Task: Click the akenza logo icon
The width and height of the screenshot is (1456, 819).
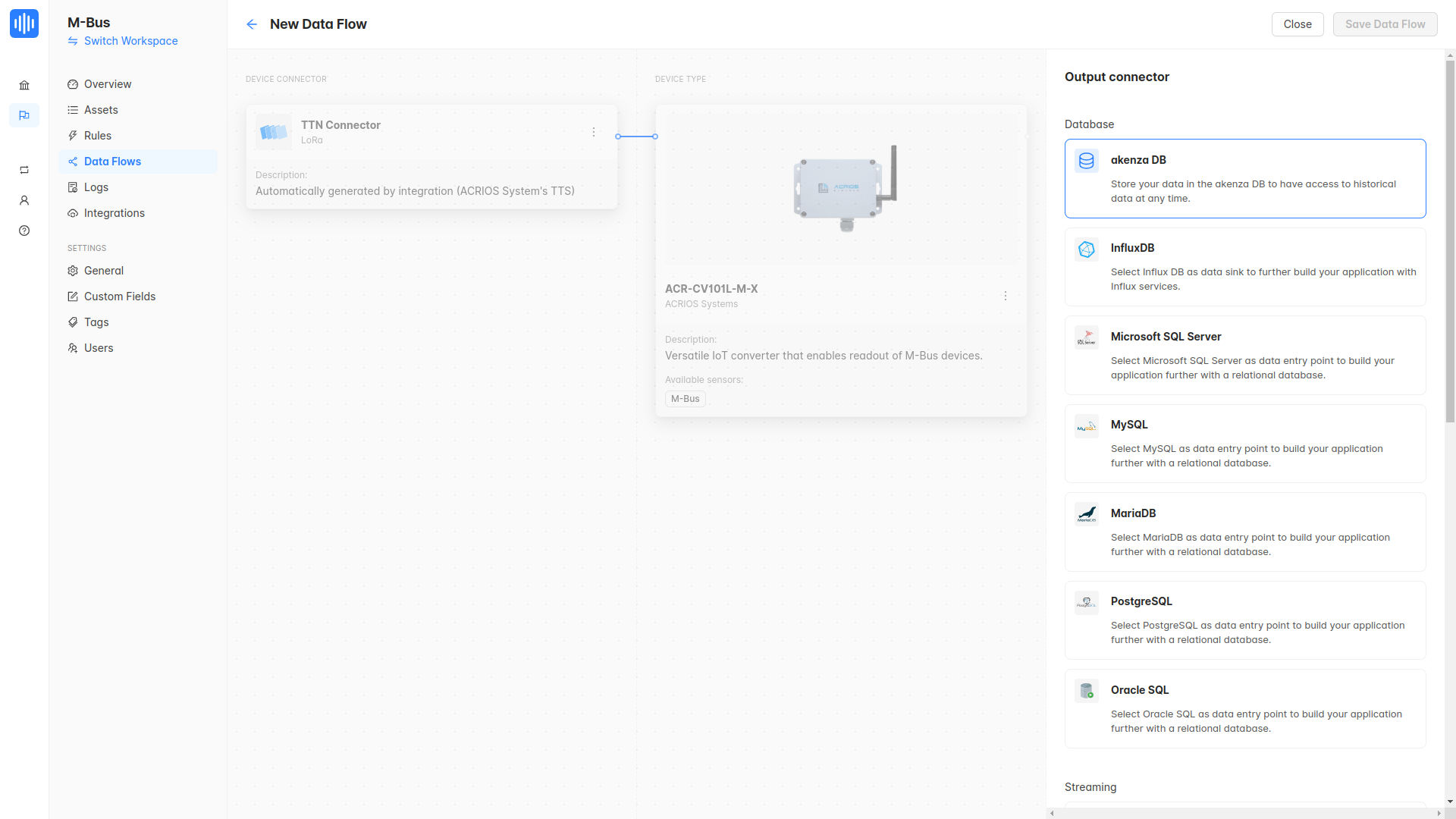Action: 24,24
